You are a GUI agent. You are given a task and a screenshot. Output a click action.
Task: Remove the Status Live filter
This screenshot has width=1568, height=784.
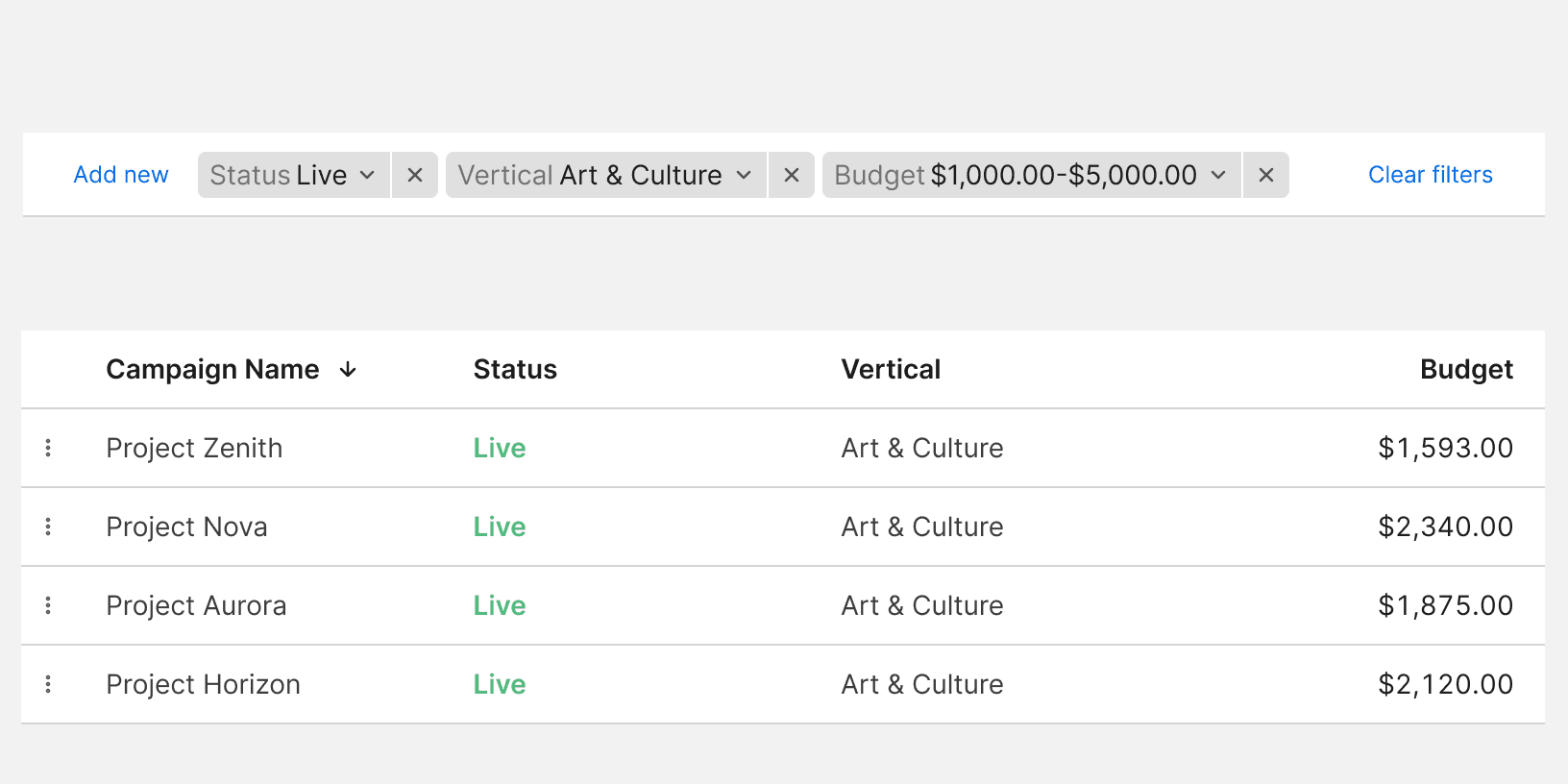(x=415, y=175)
